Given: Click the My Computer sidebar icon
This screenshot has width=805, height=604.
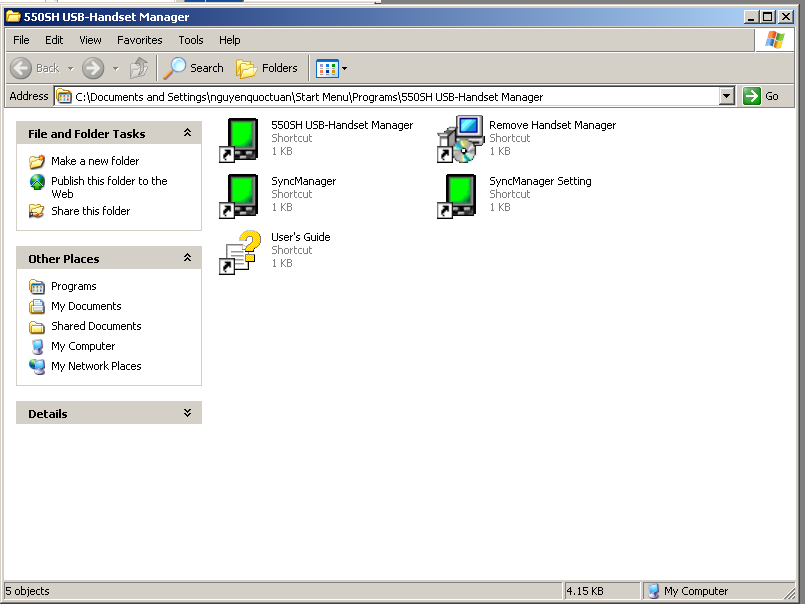Looking at the screenshot, I should pos(37,347).
